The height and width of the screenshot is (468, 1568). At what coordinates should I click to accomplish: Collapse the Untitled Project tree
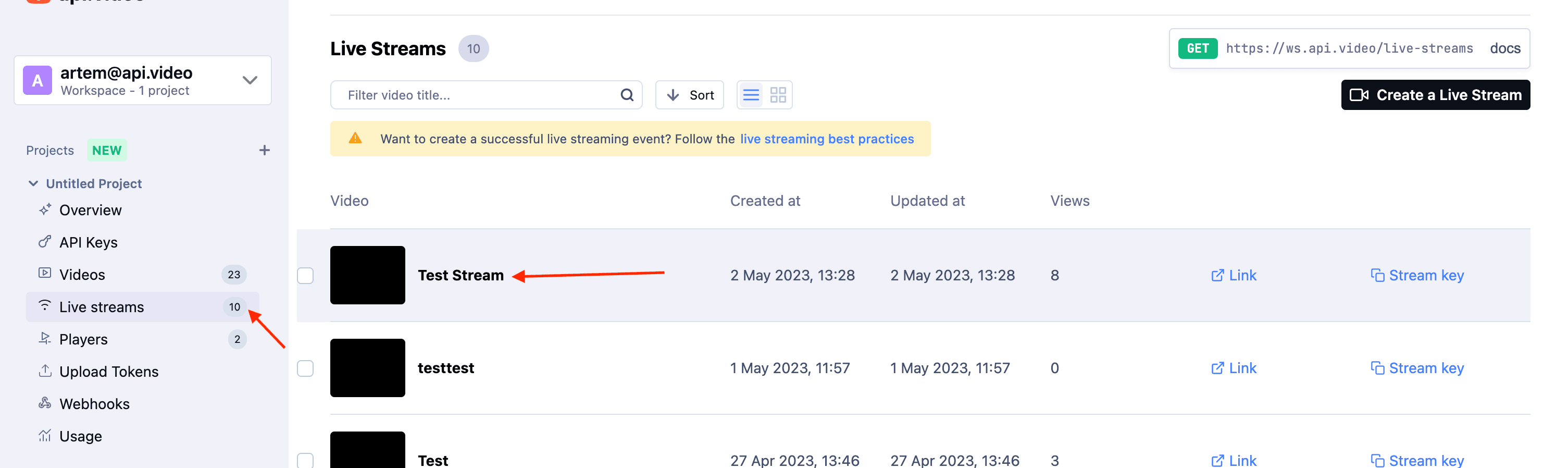pos(33,183)
